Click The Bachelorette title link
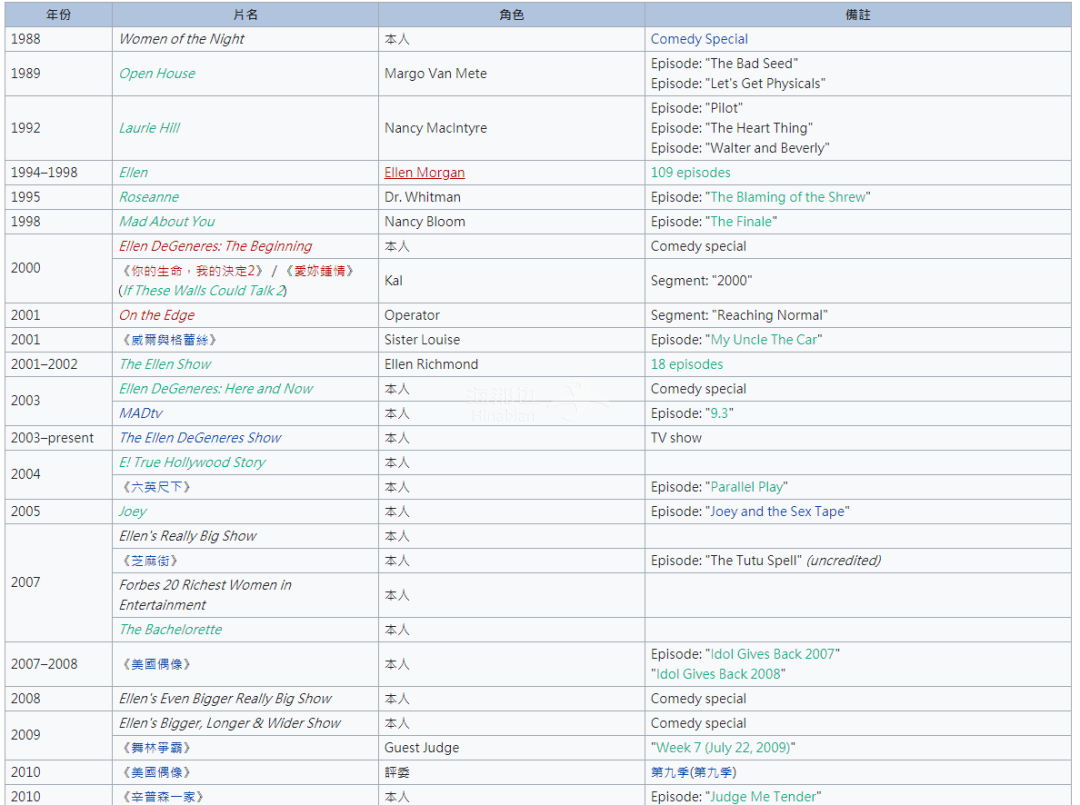The width and height of the screenshot is (1080, 805). pyautogui.click(x=171, y=630)
